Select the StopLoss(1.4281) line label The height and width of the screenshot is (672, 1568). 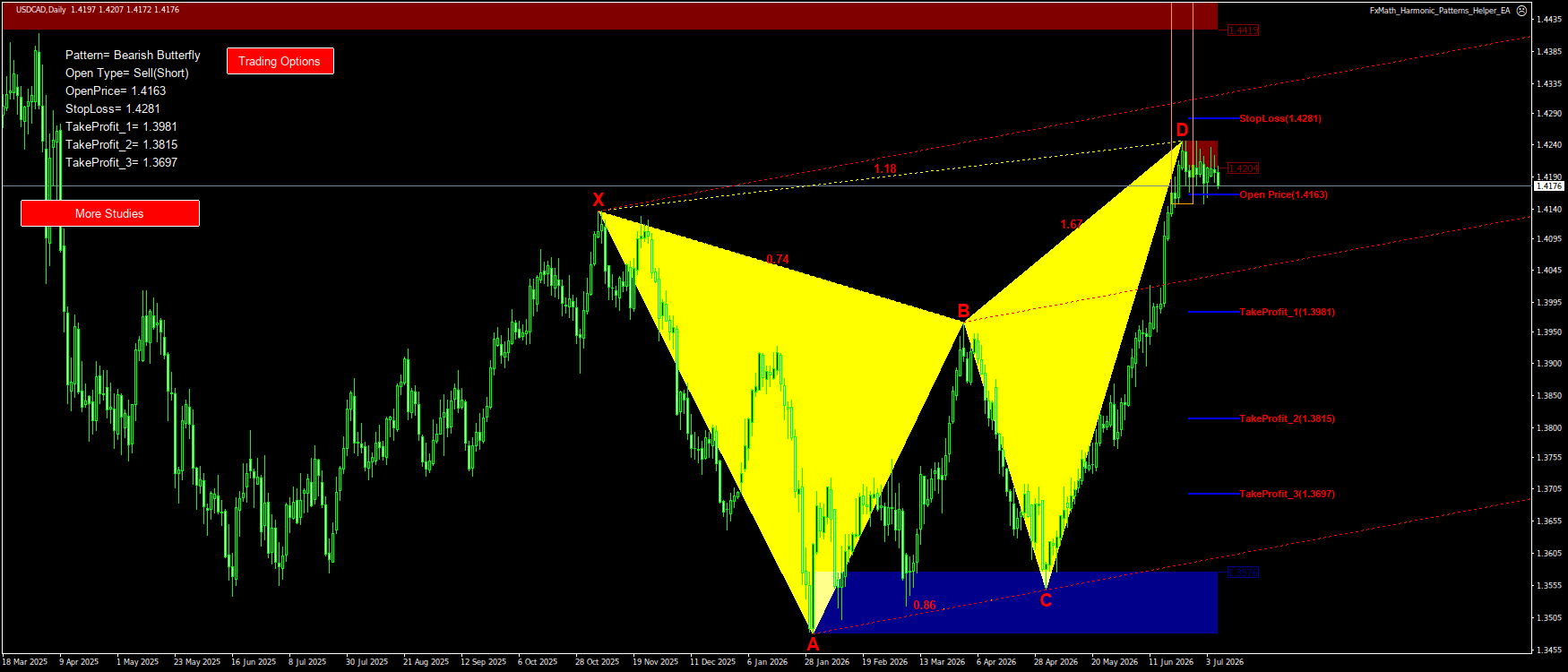coord(1279,118)
